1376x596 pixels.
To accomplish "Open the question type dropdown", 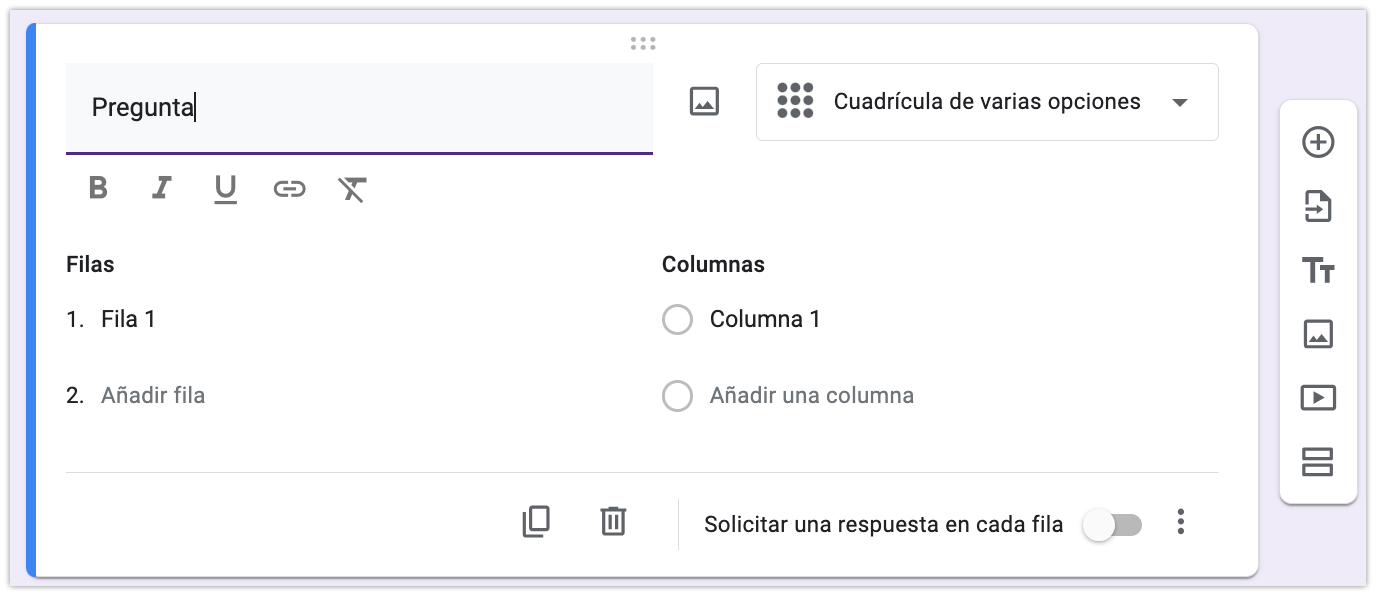I will coord(987,102).
